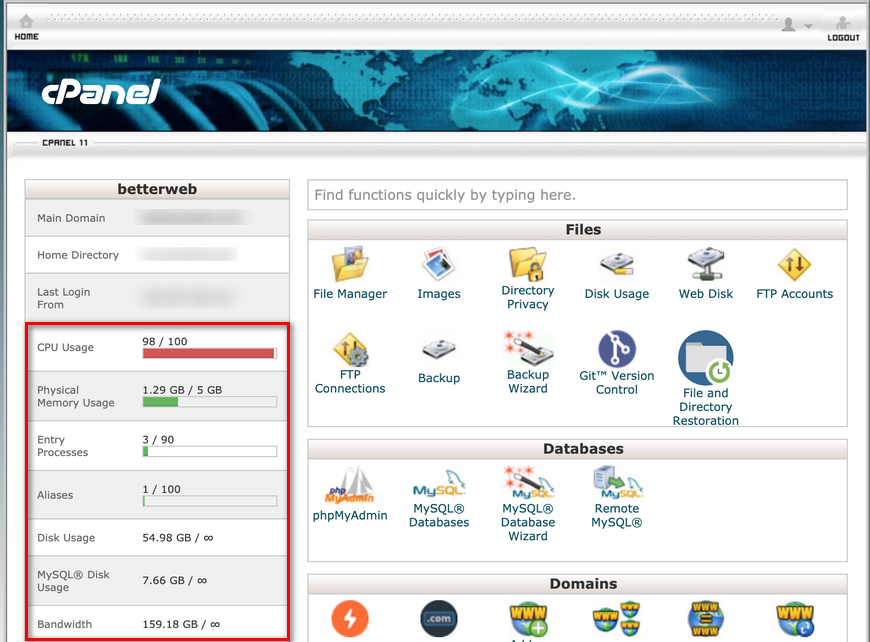Click the 'Main Domain' row label
This screenshot has height=642, width=870.
(71, 218)
